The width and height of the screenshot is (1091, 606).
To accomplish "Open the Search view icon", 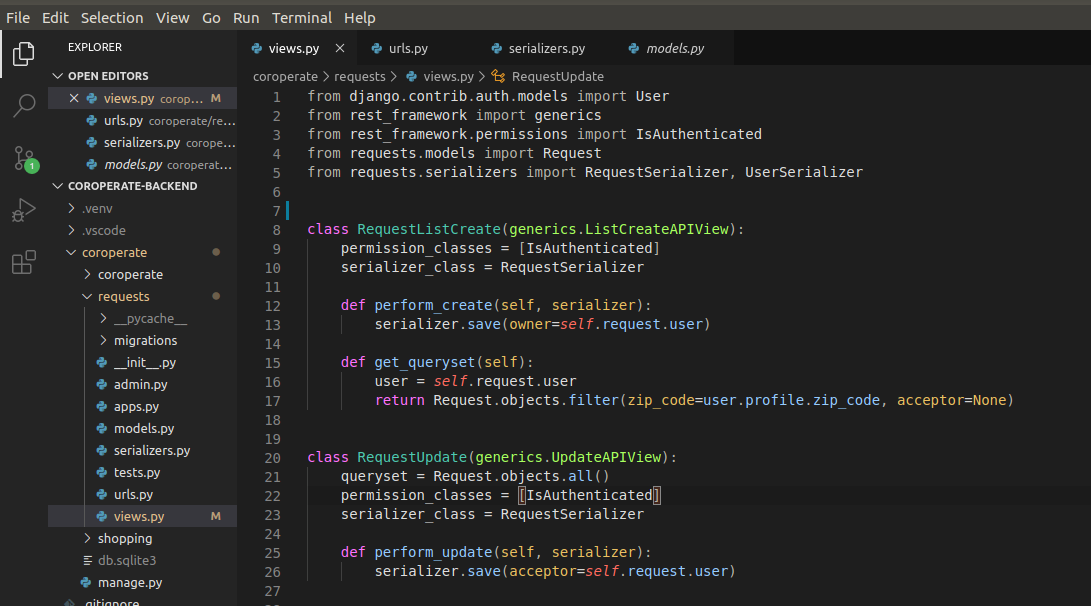I will (x=24, y=106).
